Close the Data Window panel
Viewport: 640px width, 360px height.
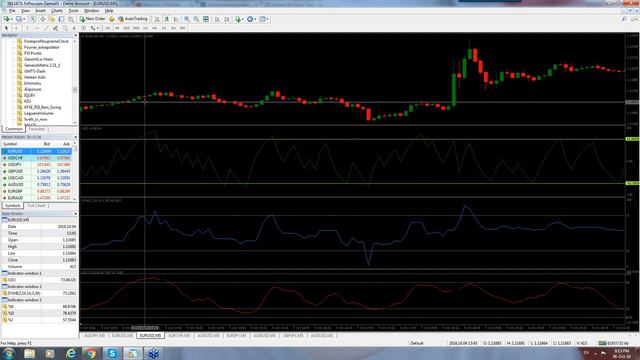(75, 214)
